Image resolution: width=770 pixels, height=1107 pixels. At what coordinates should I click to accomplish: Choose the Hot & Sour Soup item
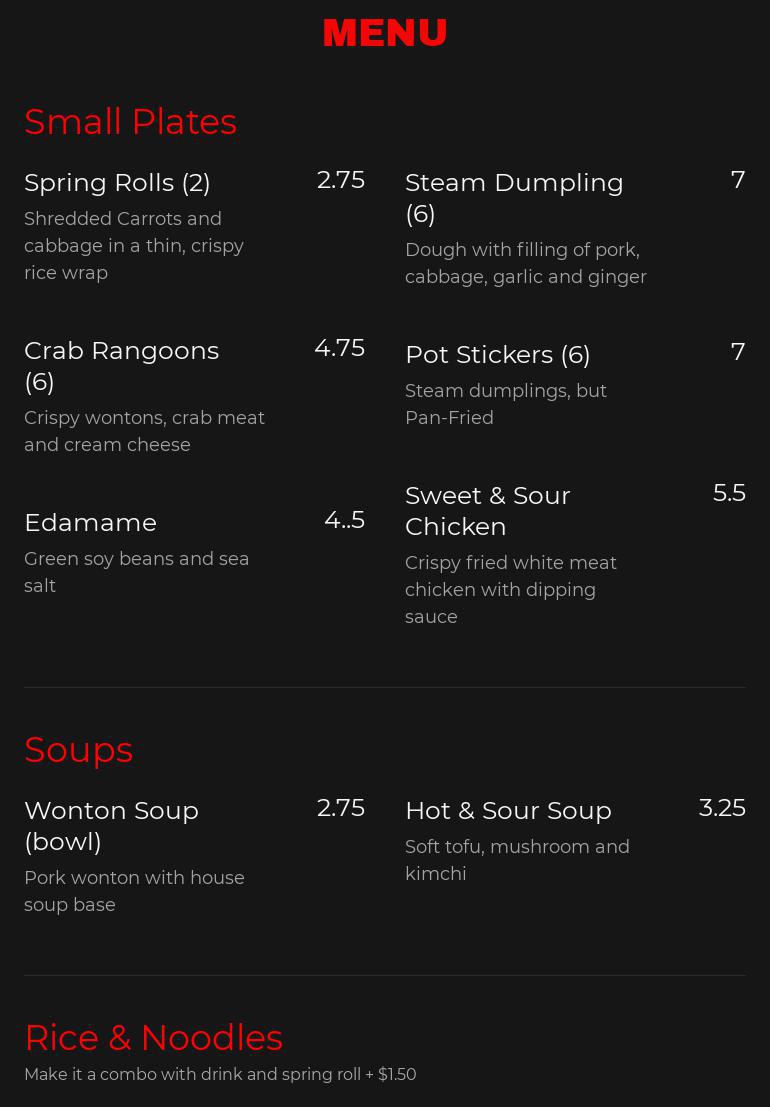tap(508, 811)
